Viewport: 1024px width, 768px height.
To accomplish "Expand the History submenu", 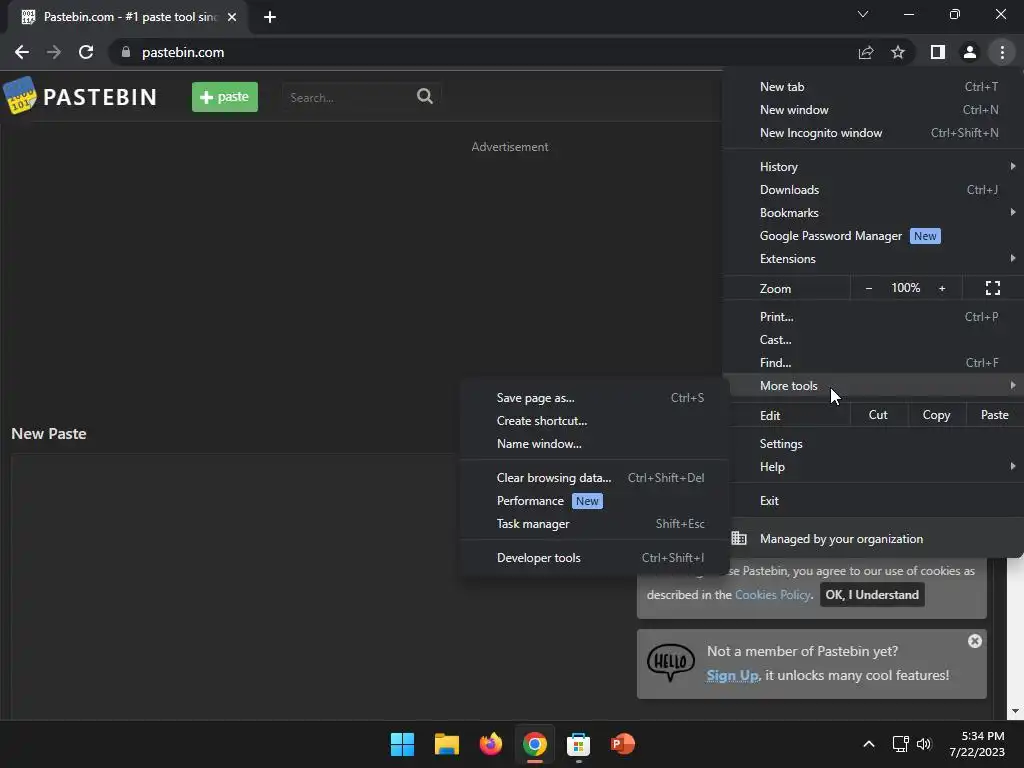I will 873,167.
